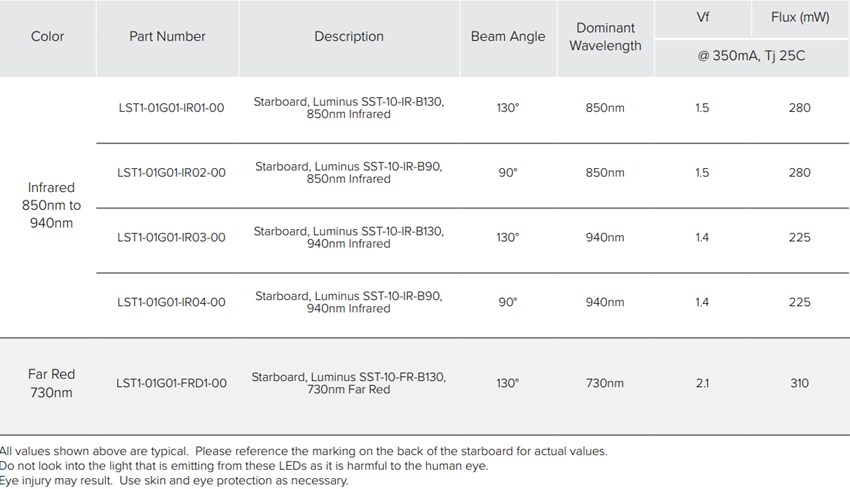Click part number LST1-01G01-IR04-00

point(171,302)
